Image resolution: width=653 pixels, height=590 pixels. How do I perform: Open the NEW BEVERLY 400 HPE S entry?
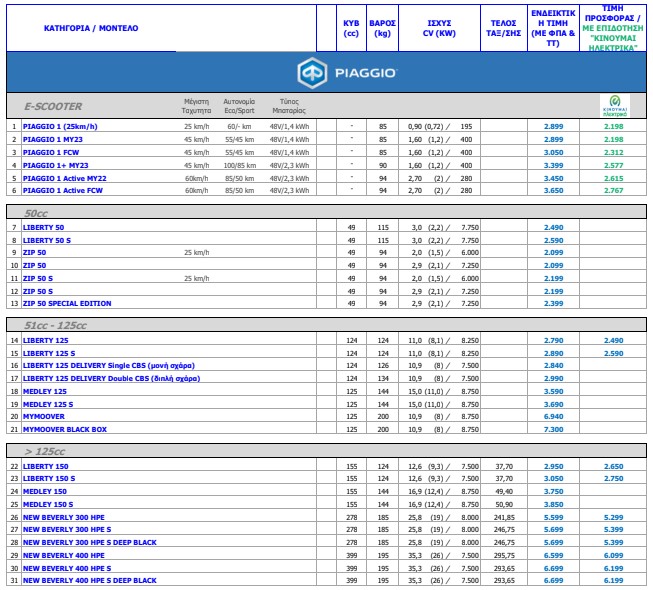(x=67, y=568)
